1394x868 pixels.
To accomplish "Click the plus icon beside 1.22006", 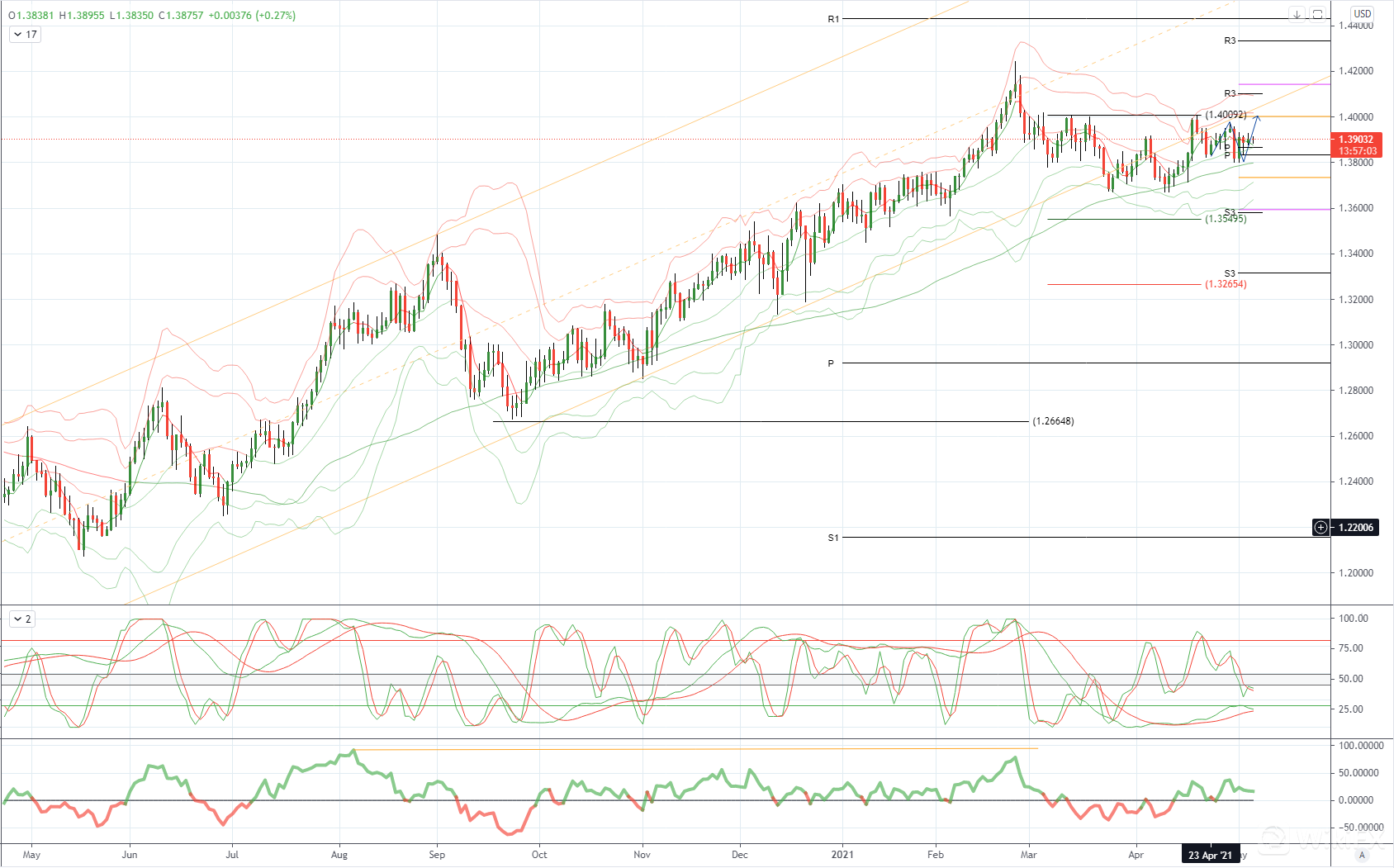I will click(x=1321, y=528).
